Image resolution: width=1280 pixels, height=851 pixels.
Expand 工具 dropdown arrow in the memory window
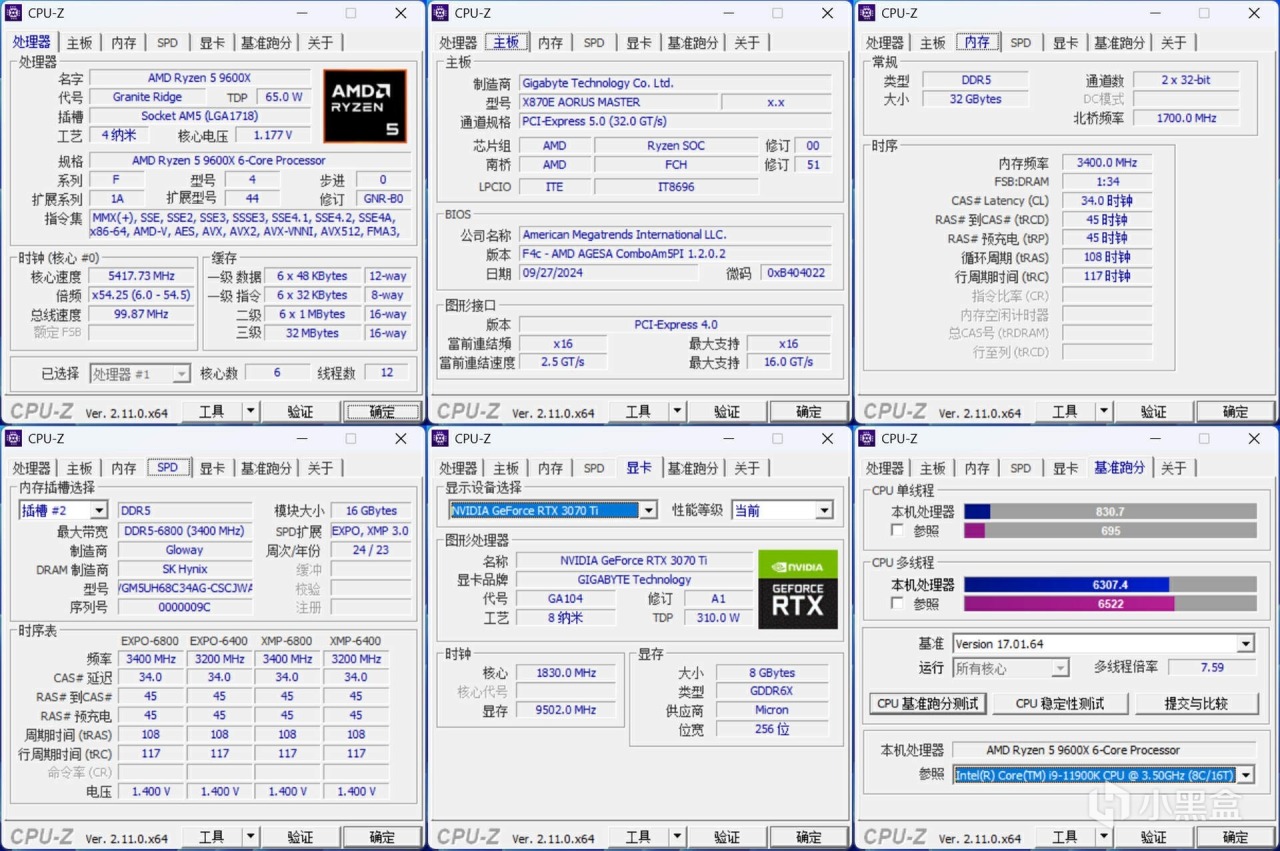[1104, 411]
